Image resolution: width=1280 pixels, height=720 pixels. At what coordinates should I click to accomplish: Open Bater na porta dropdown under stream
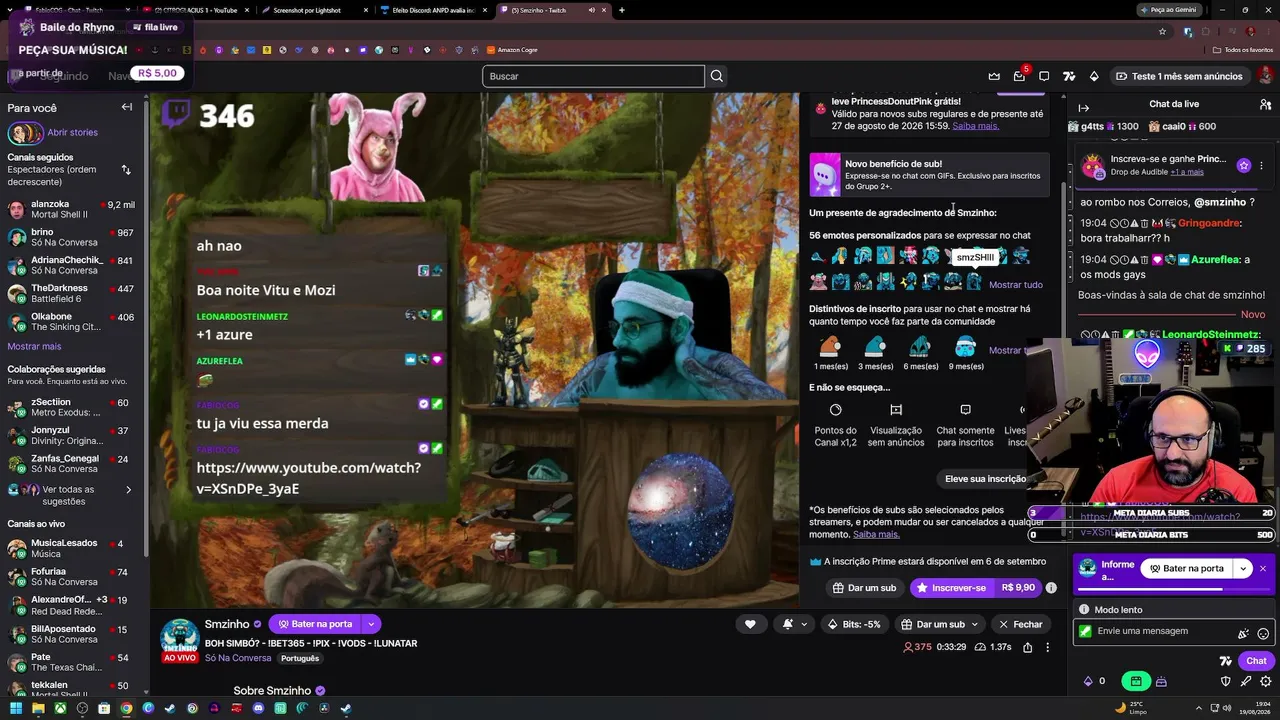370,624
